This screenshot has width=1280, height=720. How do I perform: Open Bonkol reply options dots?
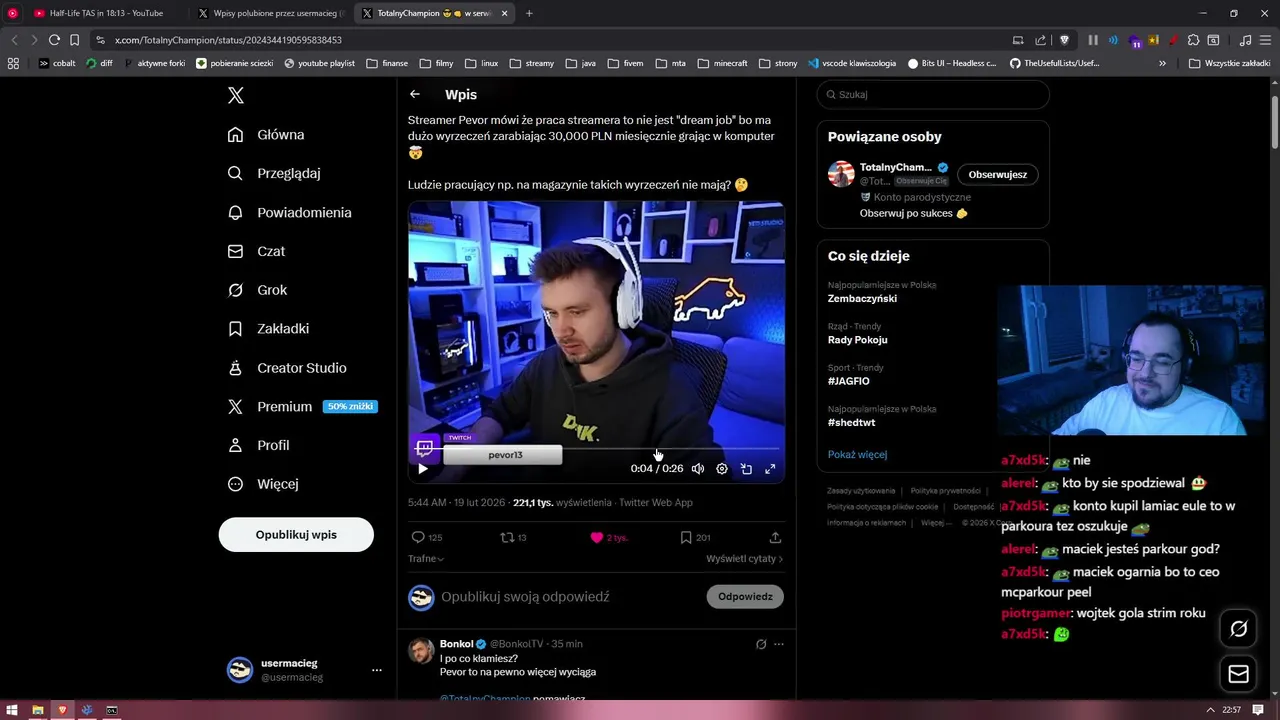(779, 644)
